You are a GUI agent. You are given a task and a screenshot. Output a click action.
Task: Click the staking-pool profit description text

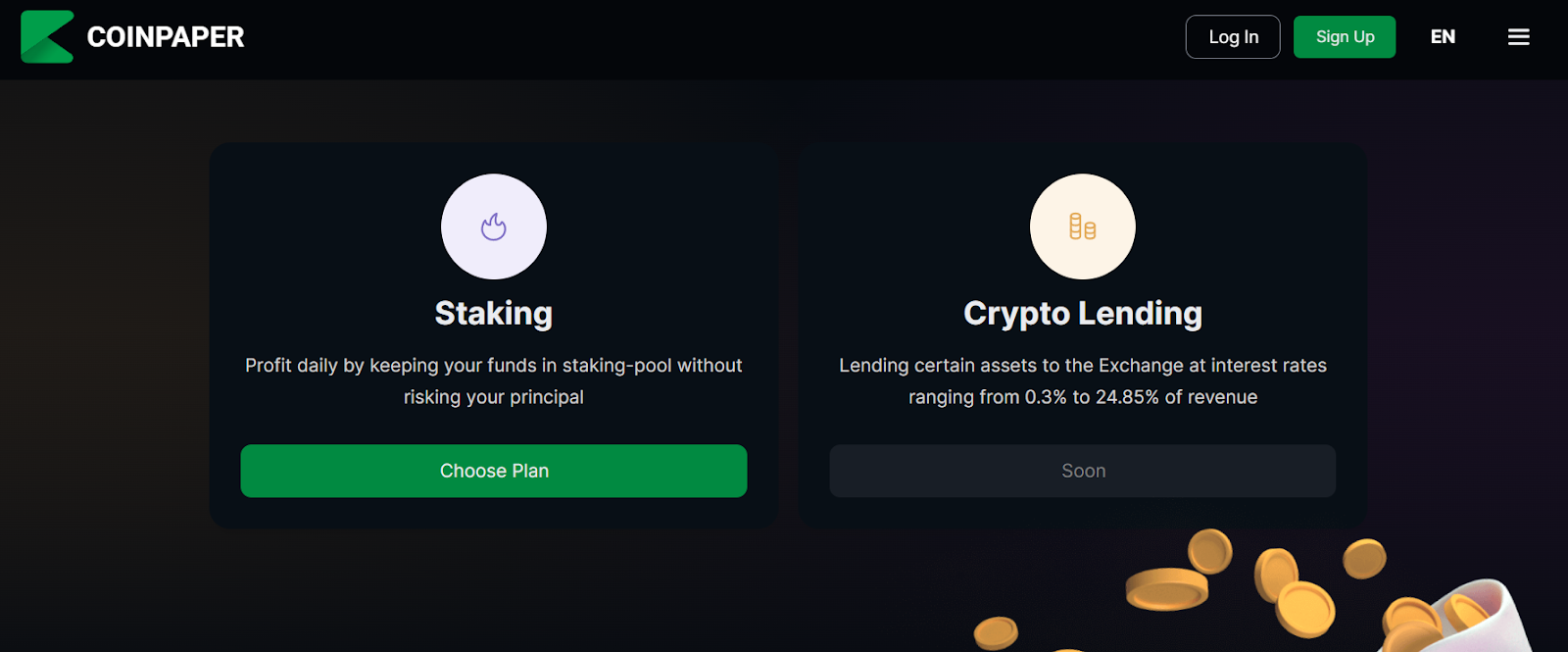click(494, 380)
